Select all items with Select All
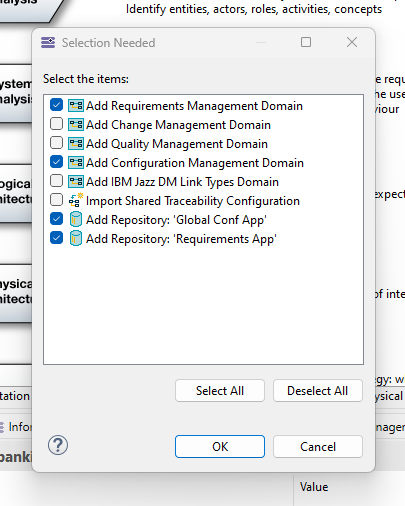This screenshot has width=405, height=506. coord(220,391)
